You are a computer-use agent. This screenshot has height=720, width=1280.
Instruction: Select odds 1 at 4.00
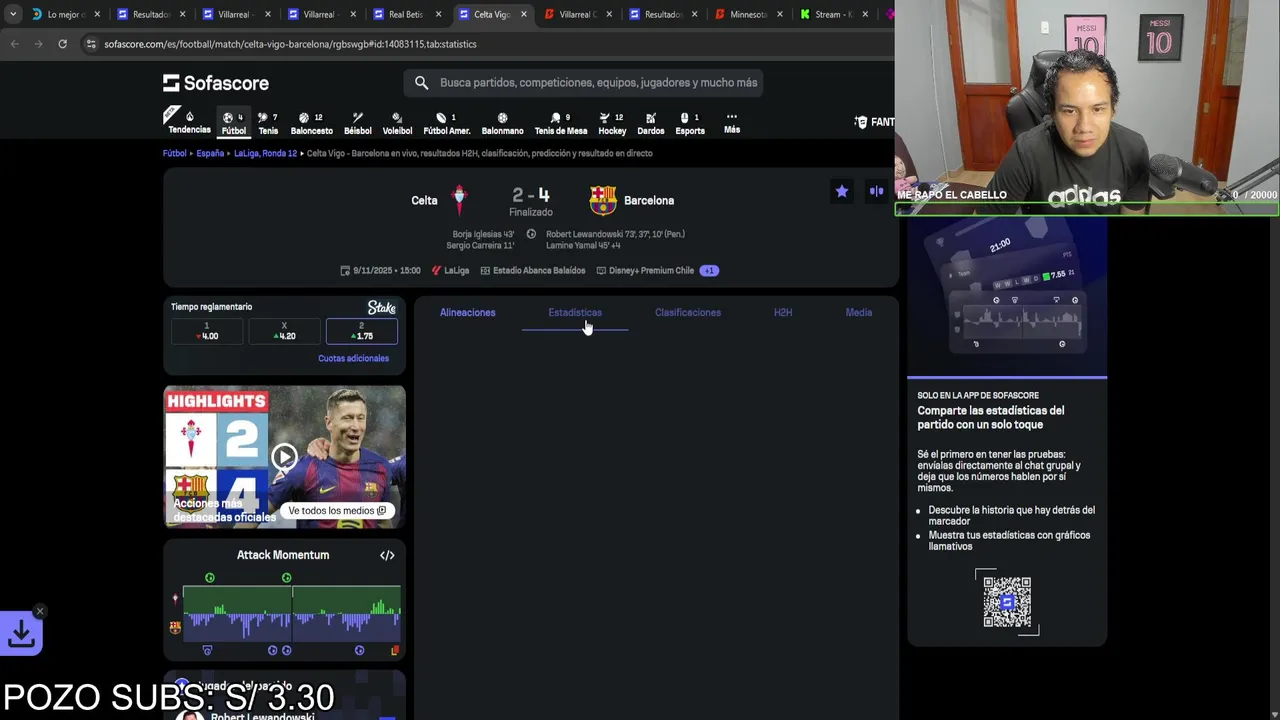point(207,331)
